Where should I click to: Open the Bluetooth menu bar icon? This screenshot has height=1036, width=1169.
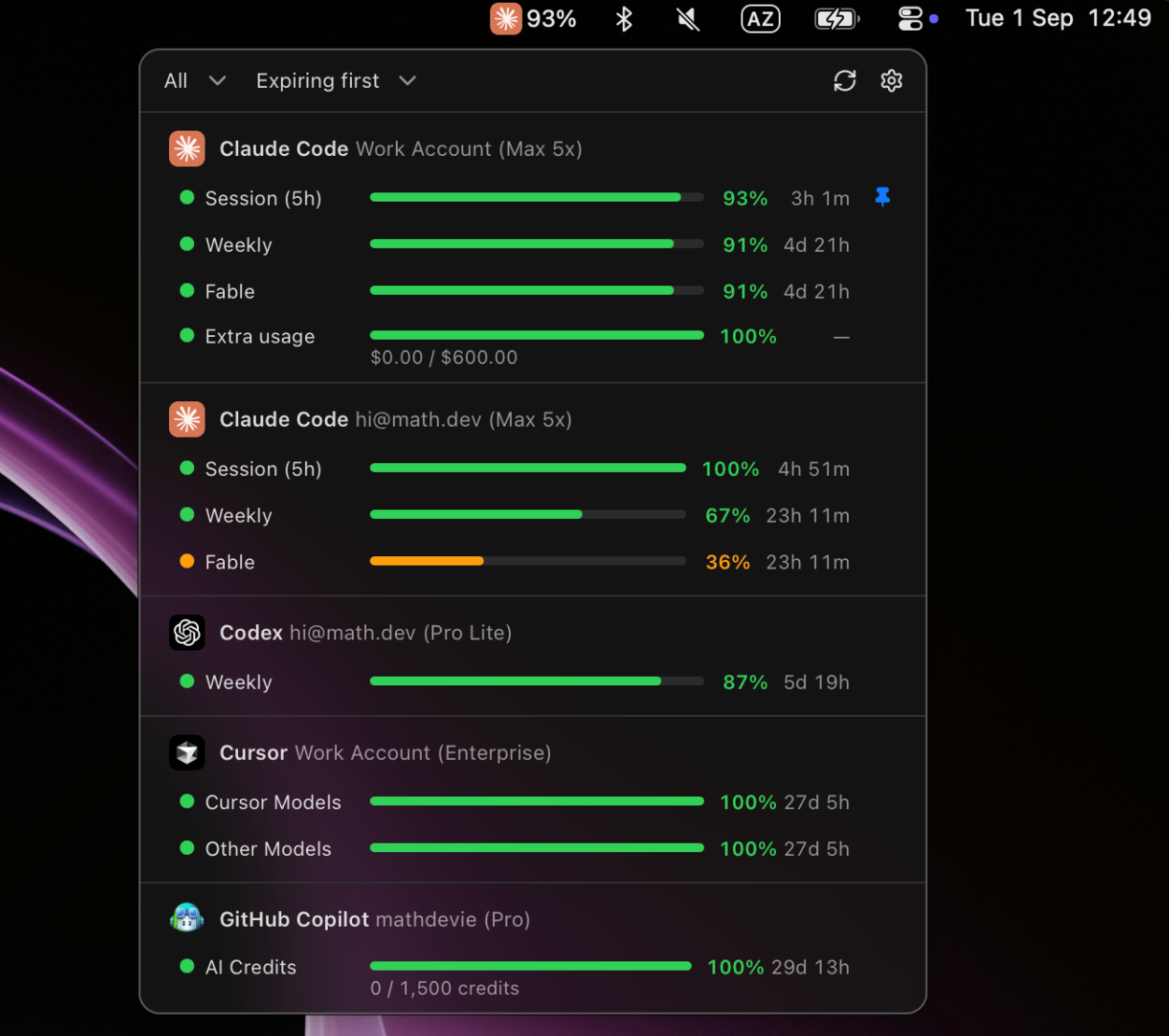pos(625,19)
